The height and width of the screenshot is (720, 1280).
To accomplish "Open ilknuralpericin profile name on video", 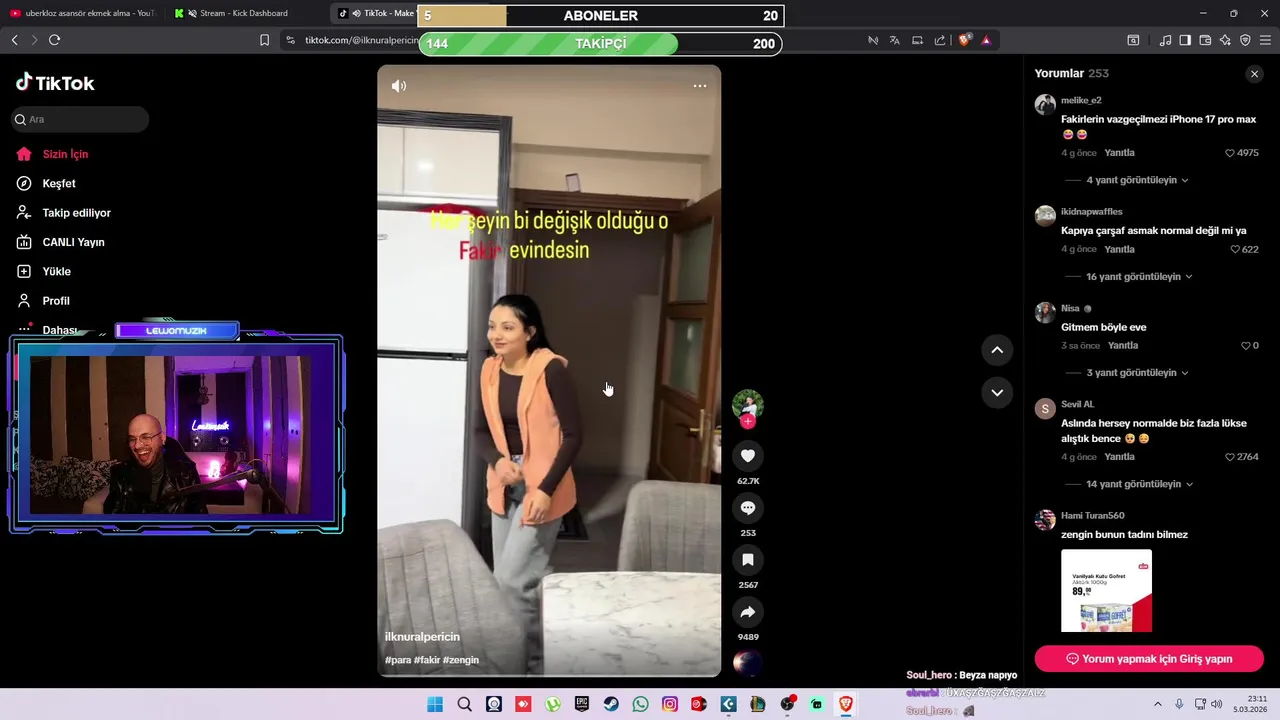I will pos(422,637).
